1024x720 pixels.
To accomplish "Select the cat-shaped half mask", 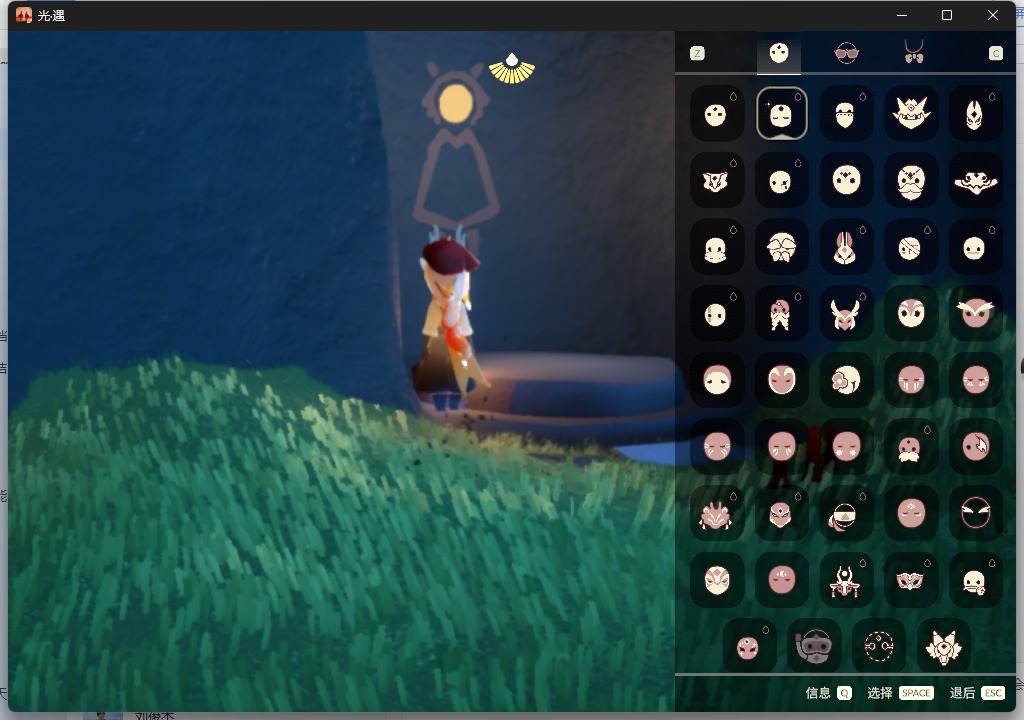I will tap(716, 180).
